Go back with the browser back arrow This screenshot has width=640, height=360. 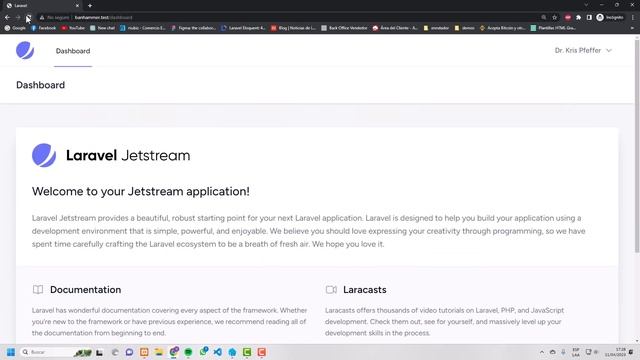point(7,18)
